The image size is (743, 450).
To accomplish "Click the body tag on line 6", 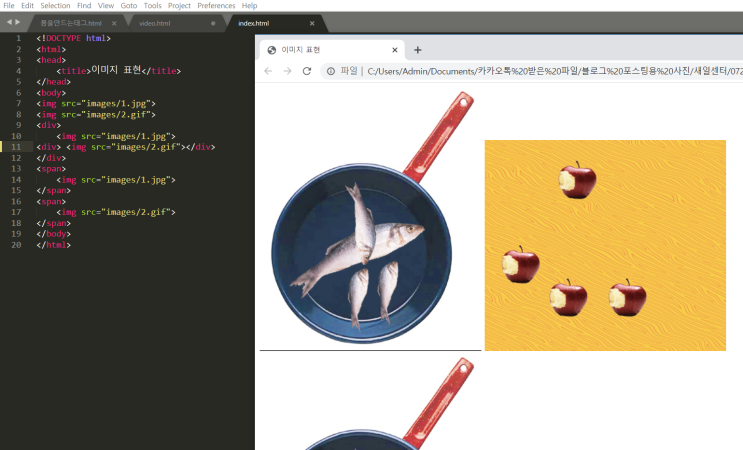I will click(51, 93).
